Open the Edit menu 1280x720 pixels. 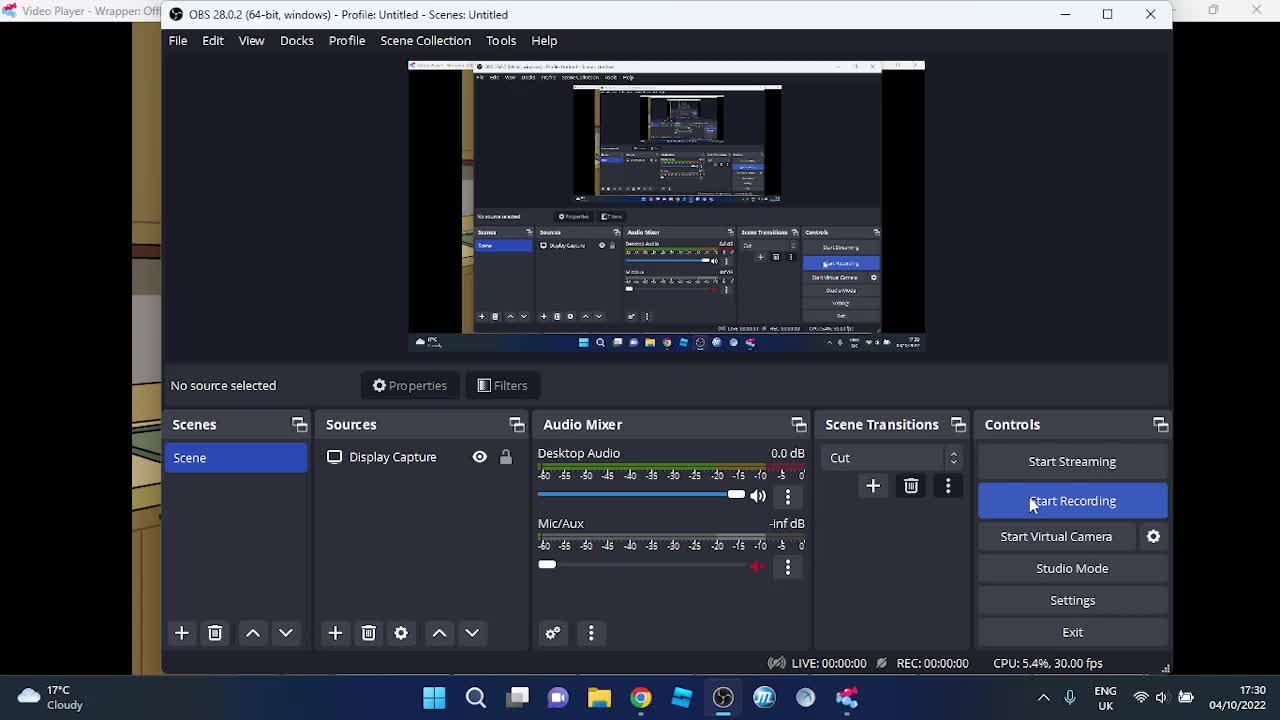213,41
